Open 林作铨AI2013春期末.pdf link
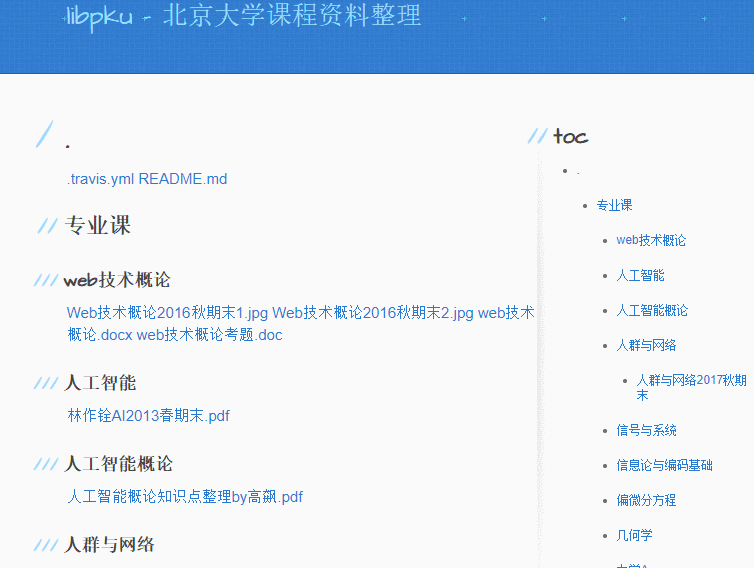The height and width of the screenshot is (568, 754). pos(149,416)
